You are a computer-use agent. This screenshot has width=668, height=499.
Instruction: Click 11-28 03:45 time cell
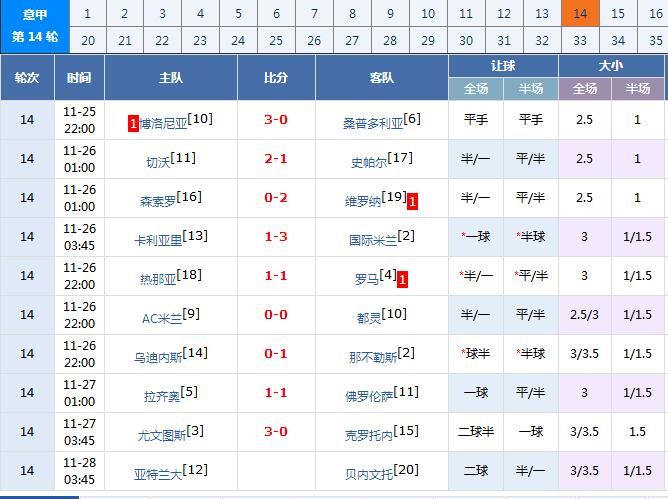pyautogui.click(x=80, y=471)
